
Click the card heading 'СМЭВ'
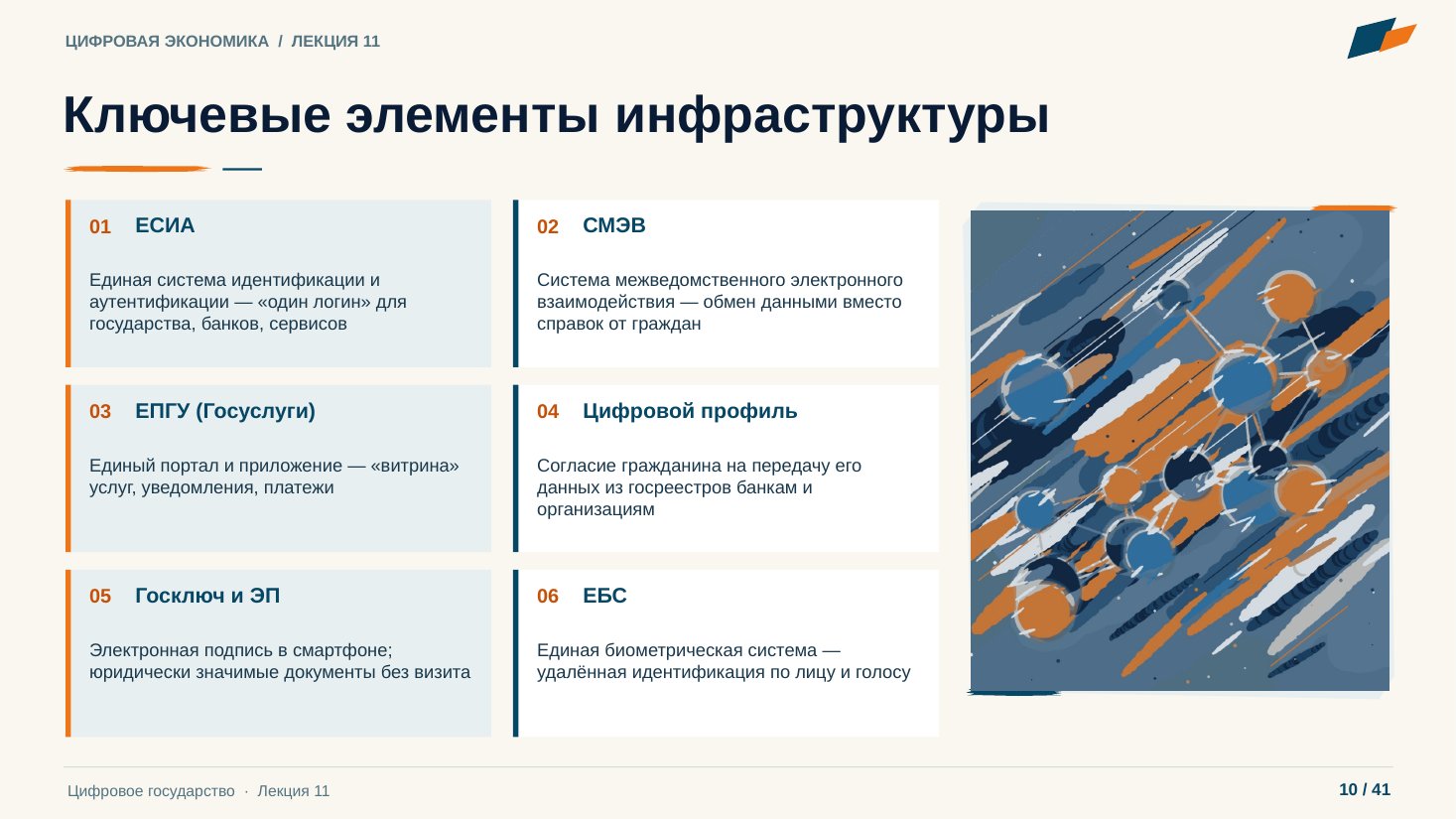[x=614, y=225]
